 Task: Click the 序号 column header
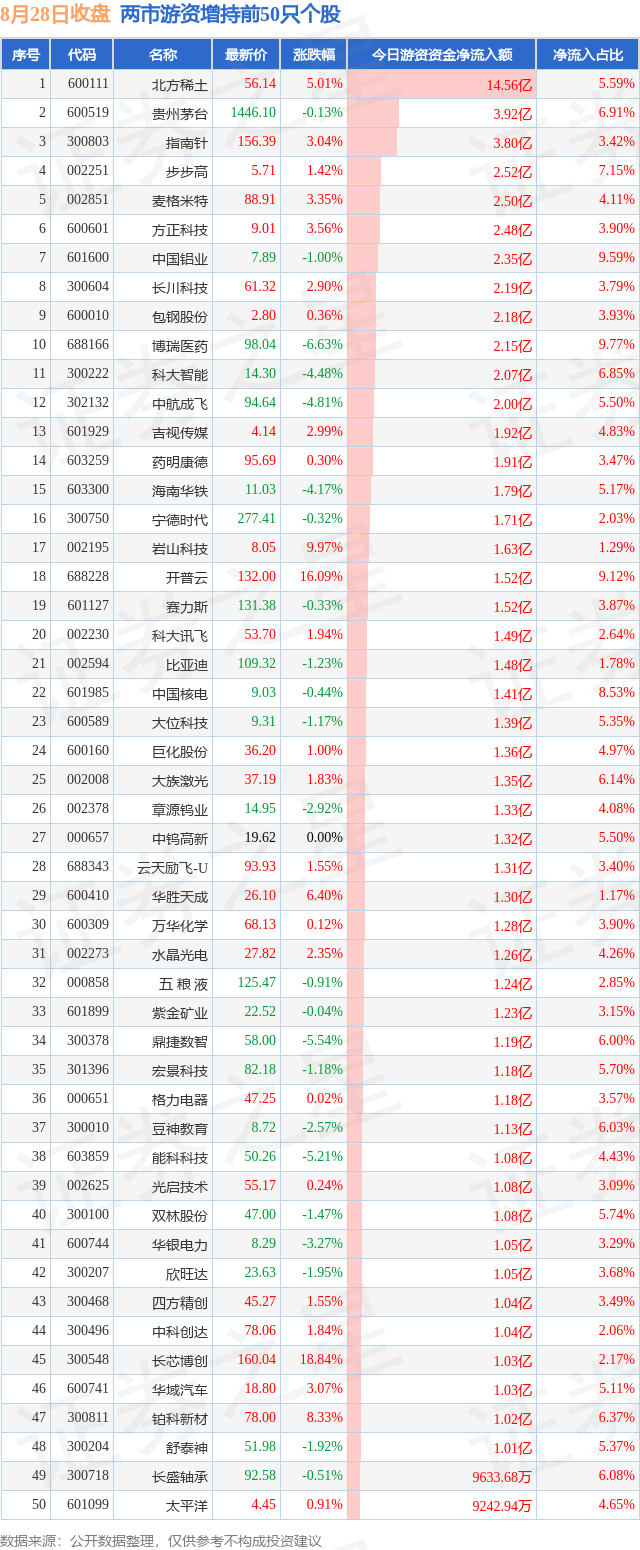(26, 55)
